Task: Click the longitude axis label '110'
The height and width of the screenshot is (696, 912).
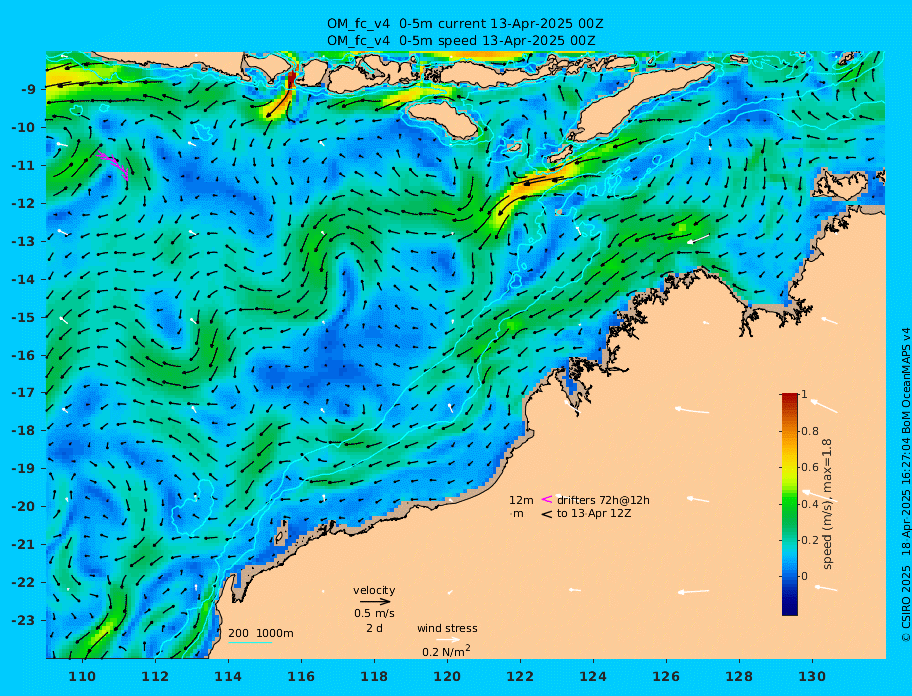Action: coord(83,676)
